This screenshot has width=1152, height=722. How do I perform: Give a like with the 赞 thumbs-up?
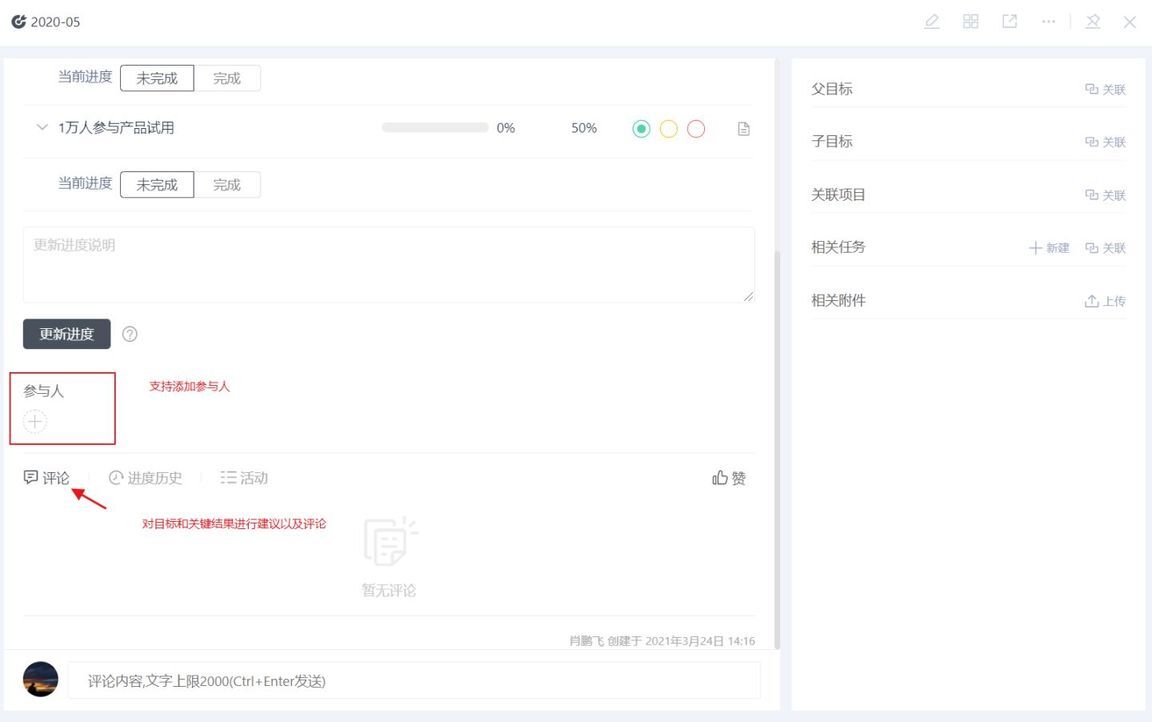pyautogui.click(x=729, y=478)
